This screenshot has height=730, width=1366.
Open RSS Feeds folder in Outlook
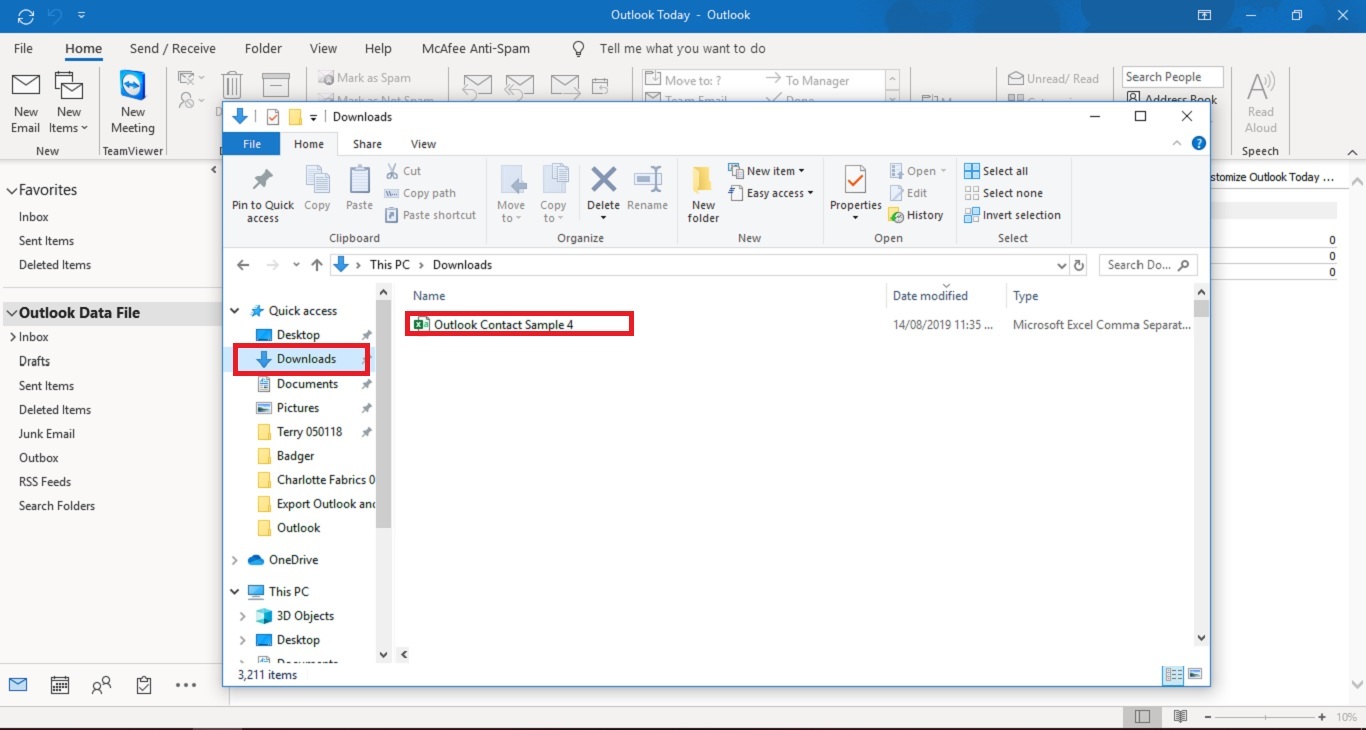point(45,482)
